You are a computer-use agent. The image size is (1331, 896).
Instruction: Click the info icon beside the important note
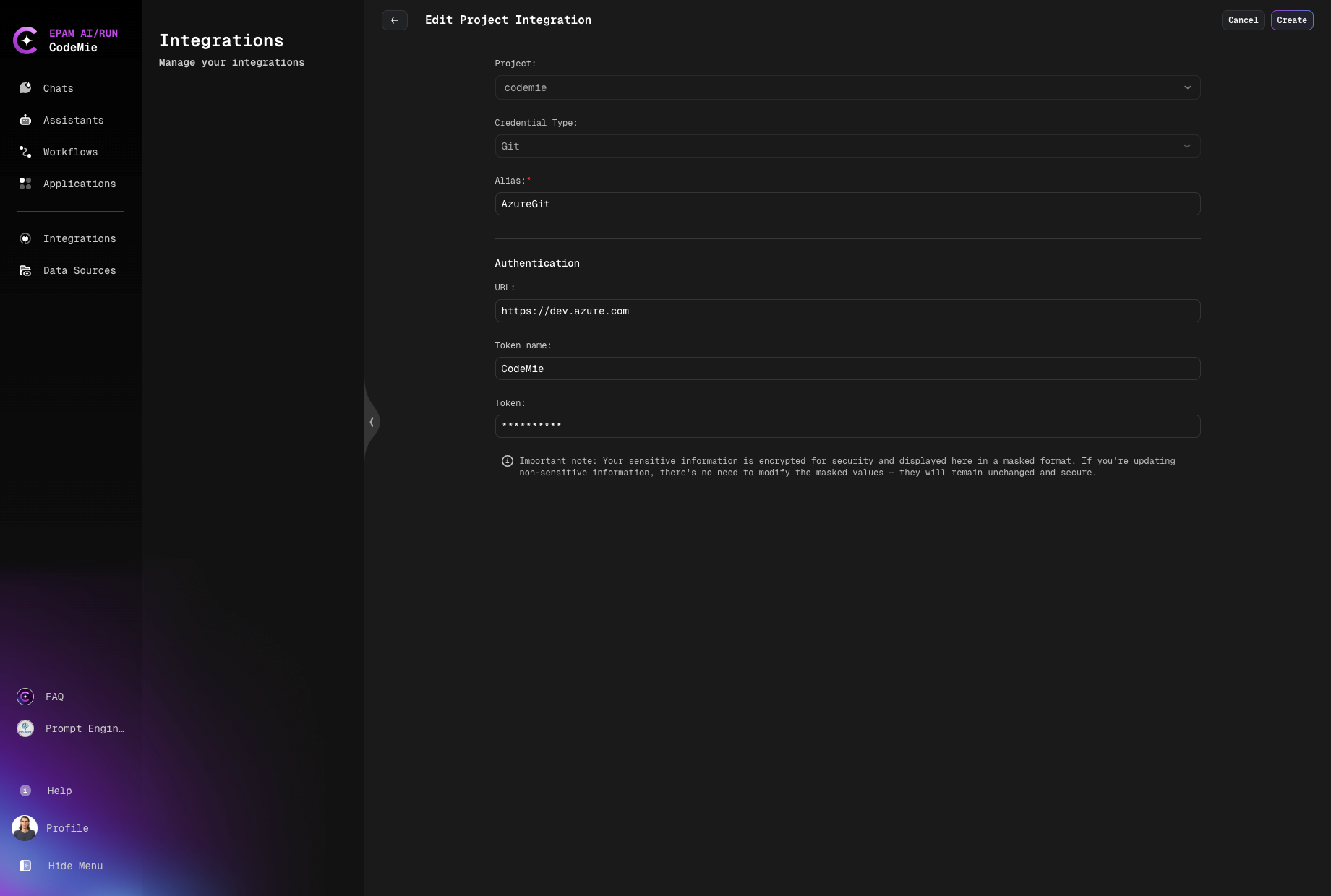point(507,461)
